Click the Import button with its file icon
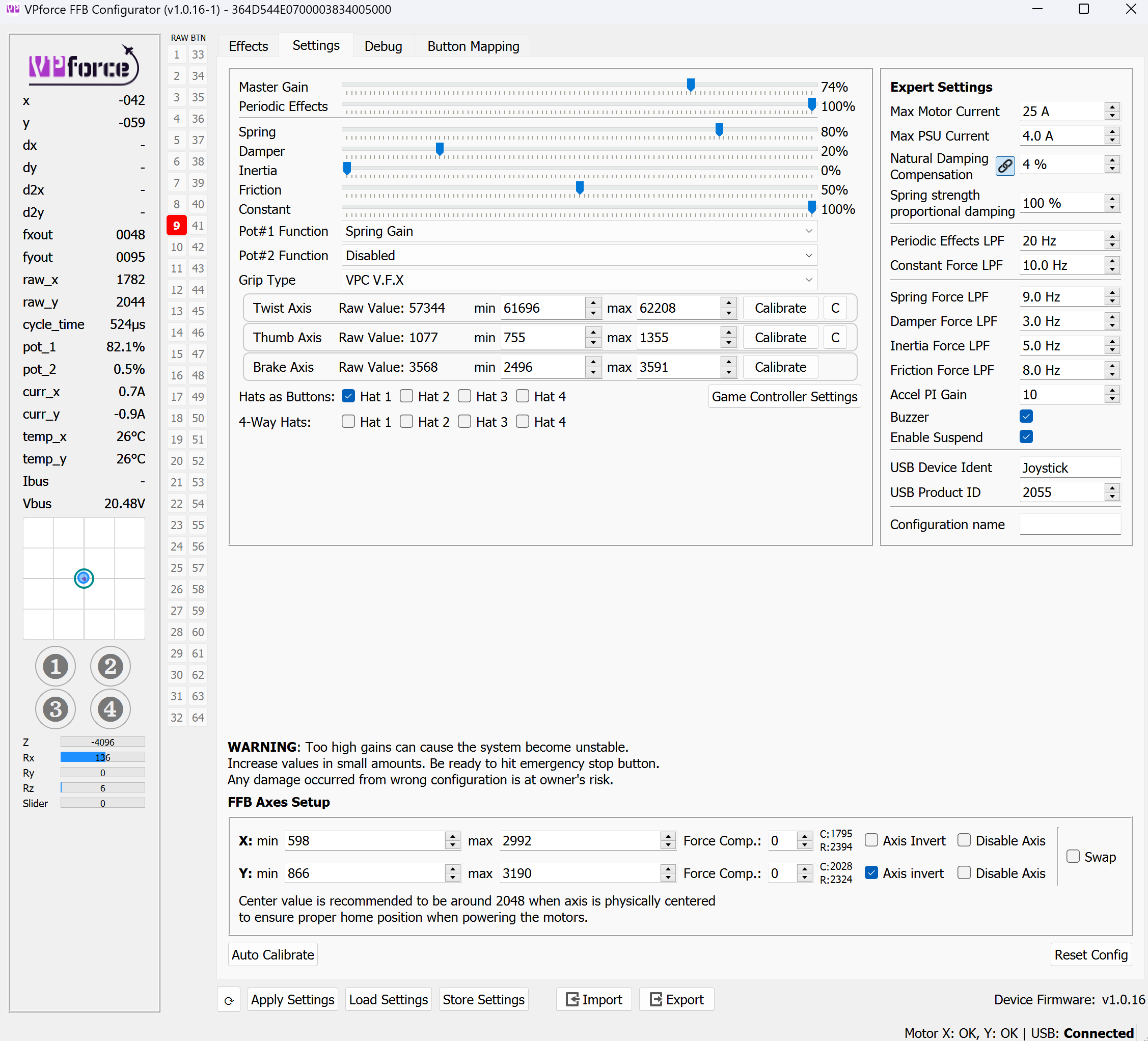The height and width of the screenshot is (1041, 1148). coord(593,999)
